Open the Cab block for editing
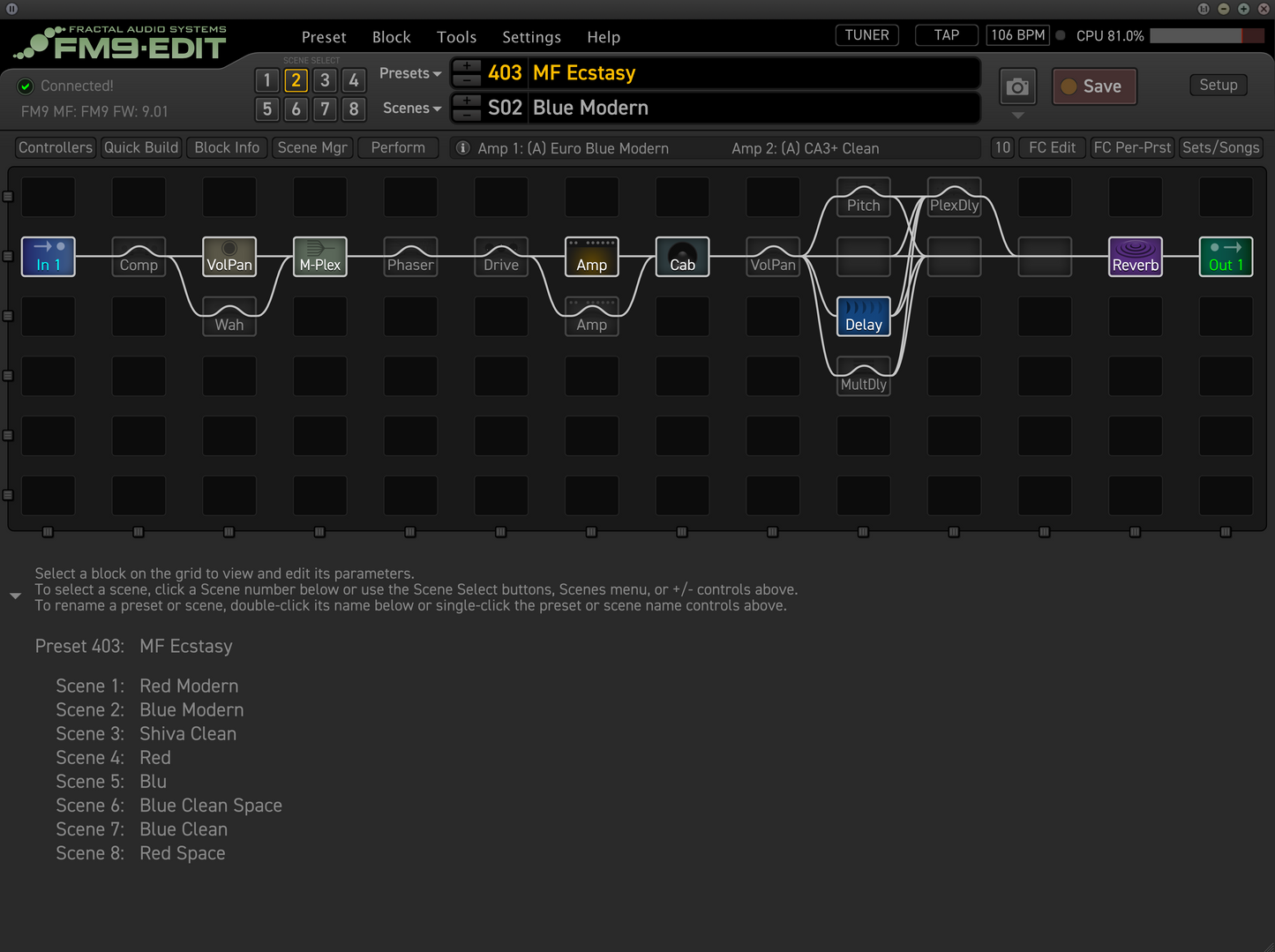The height and width of the screenshot is (952, 1275). pyautogui.click(x=682, y=257)
